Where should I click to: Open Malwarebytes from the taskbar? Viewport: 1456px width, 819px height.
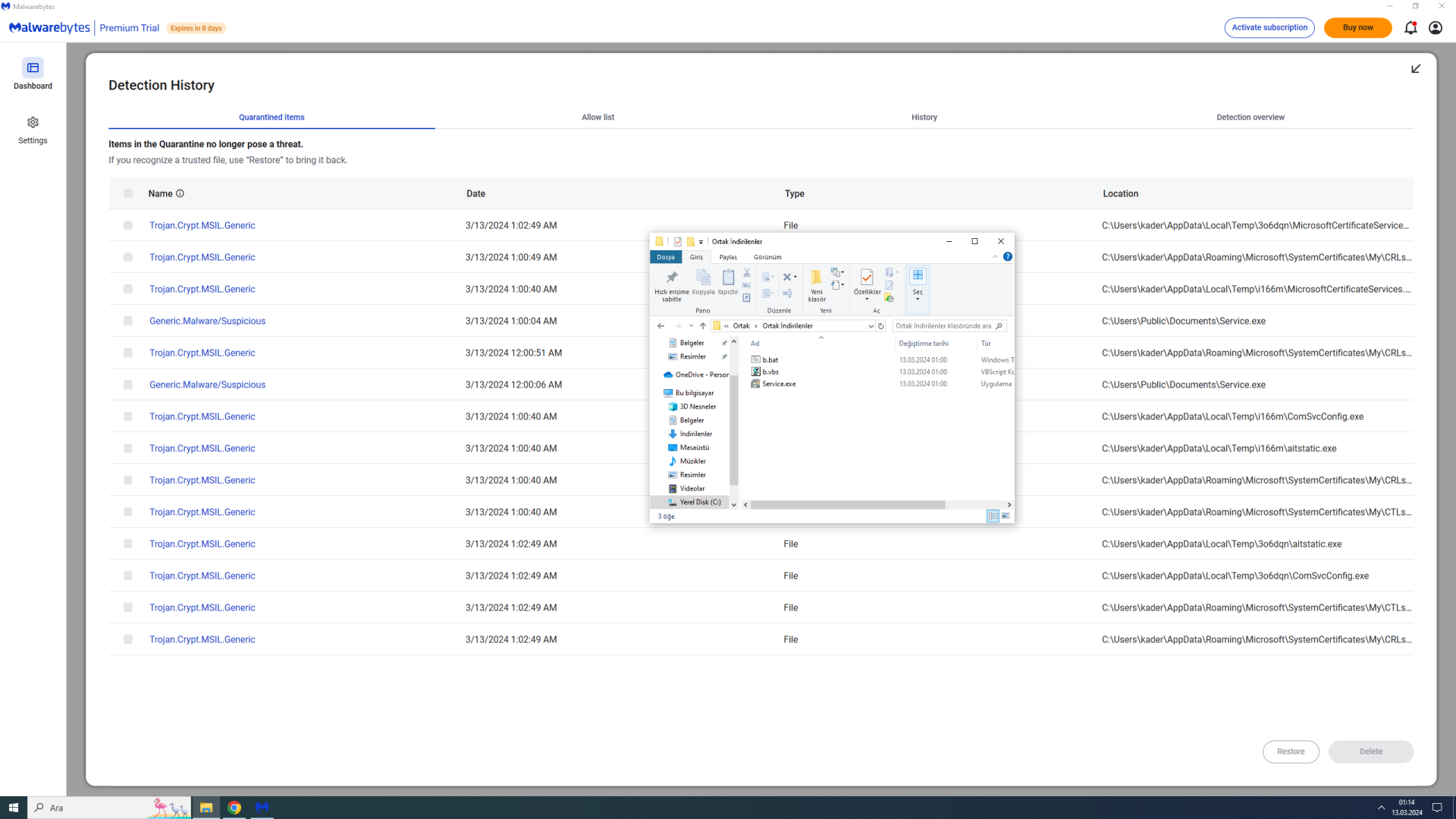[x=262, y=808]
